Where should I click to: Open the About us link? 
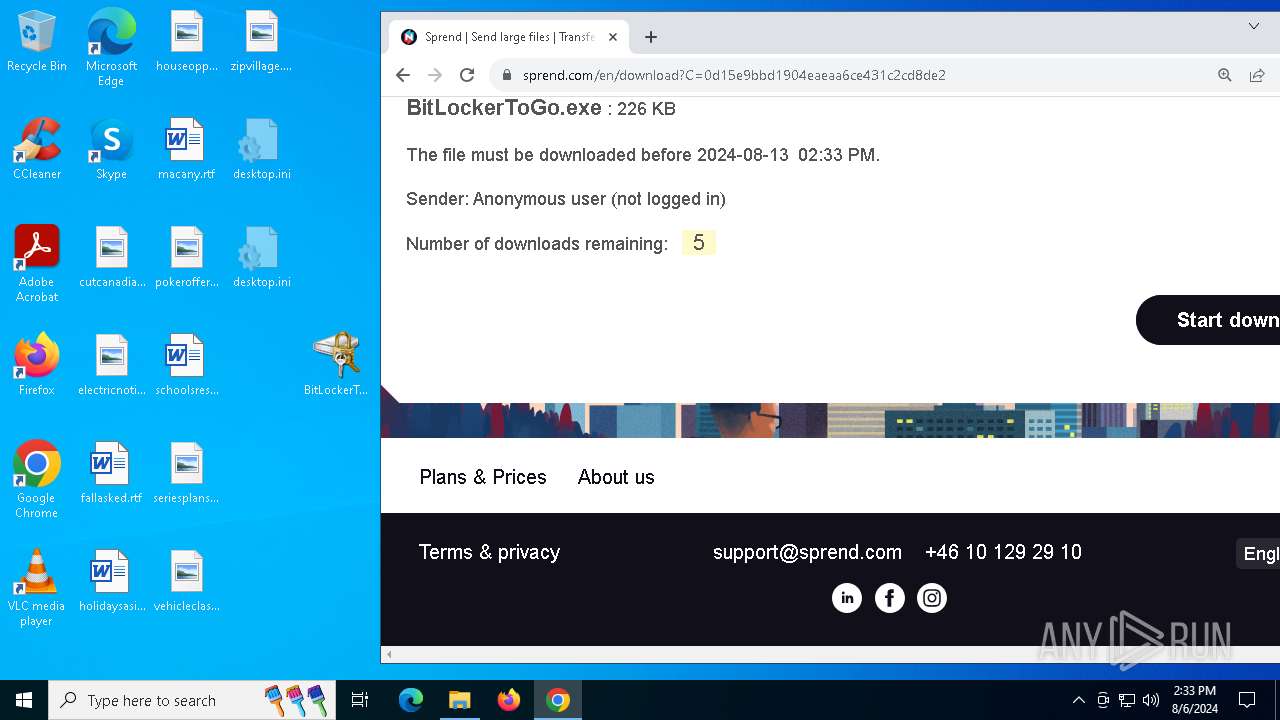(x=616, y=477)
